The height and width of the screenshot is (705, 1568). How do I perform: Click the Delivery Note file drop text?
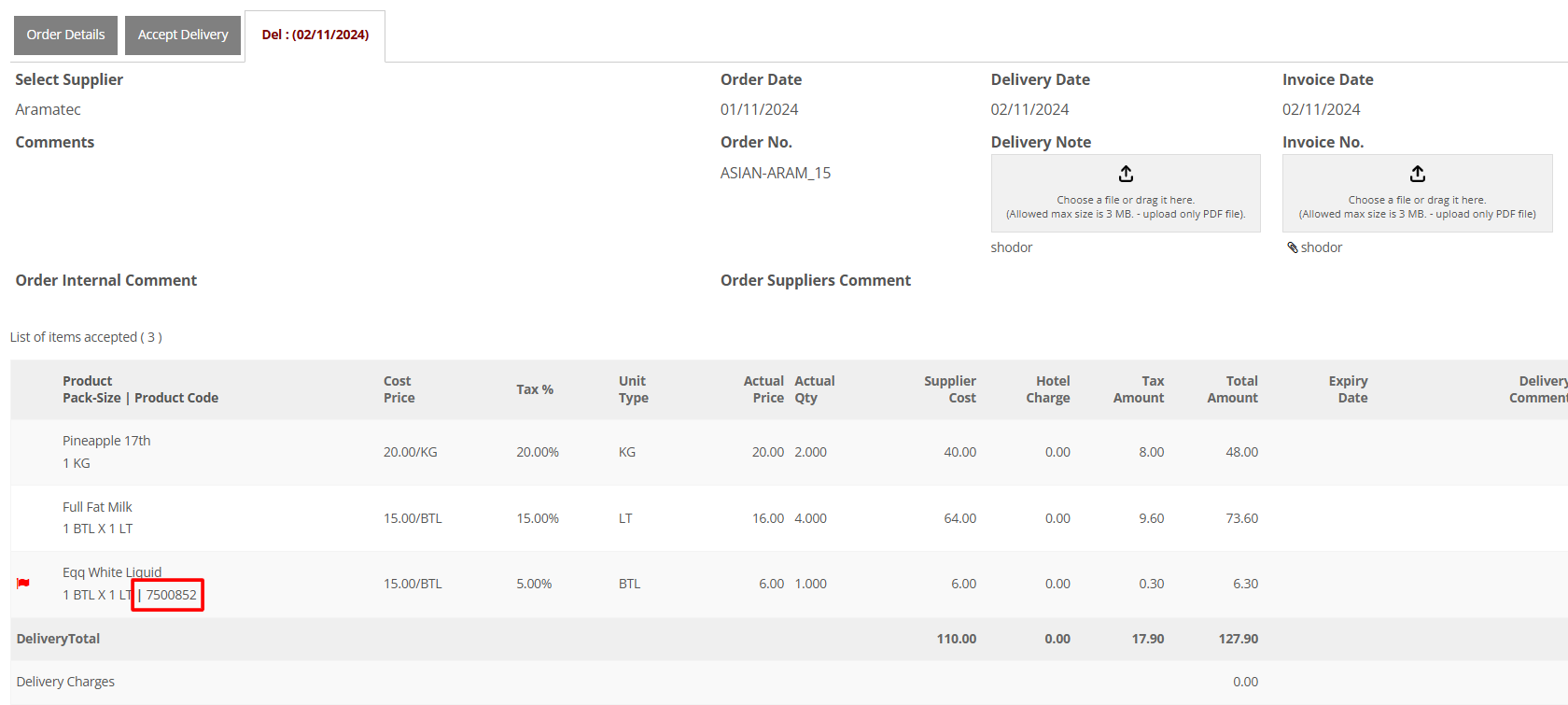tap(1126, 206)
